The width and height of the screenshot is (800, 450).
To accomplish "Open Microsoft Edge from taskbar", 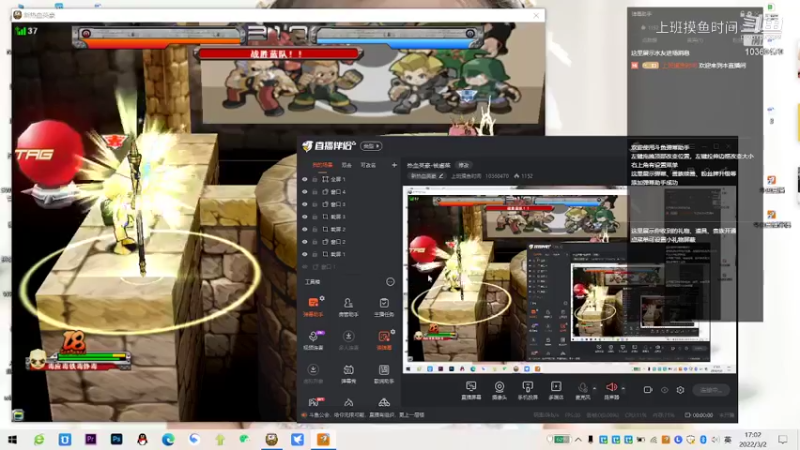I will point(168,439).
